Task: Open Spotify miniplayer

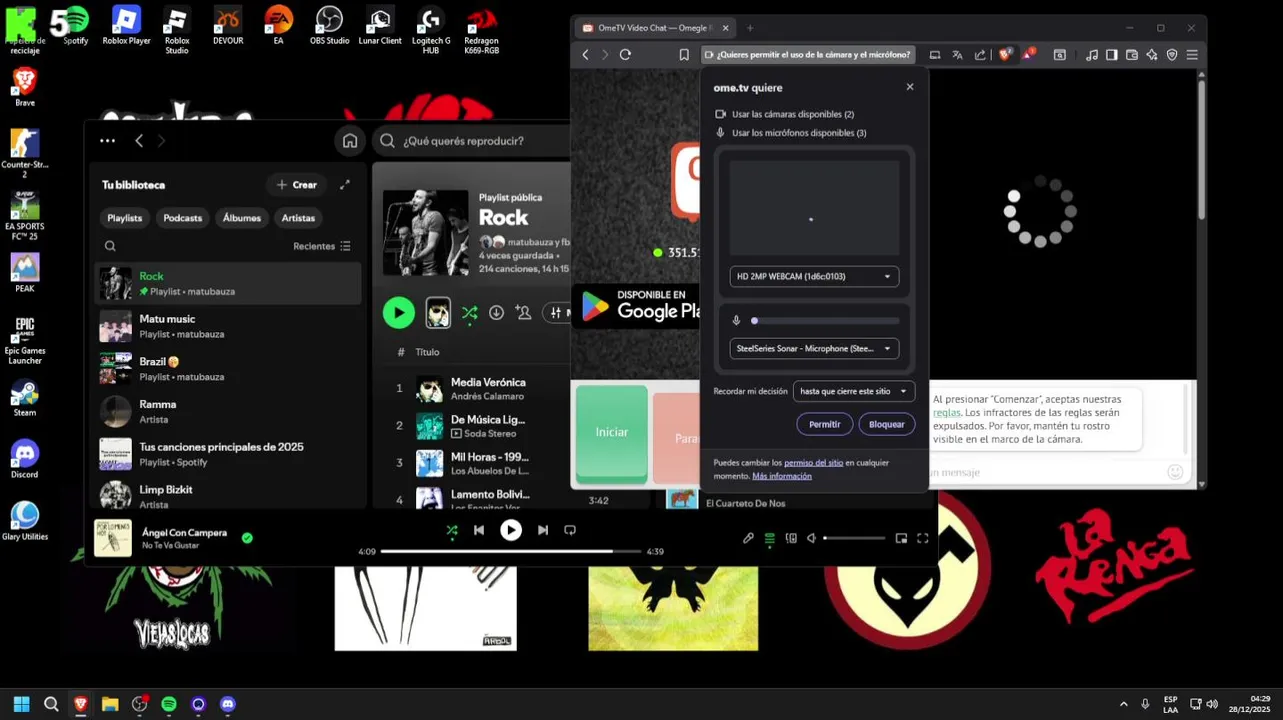Action: (x=901, y=538)
